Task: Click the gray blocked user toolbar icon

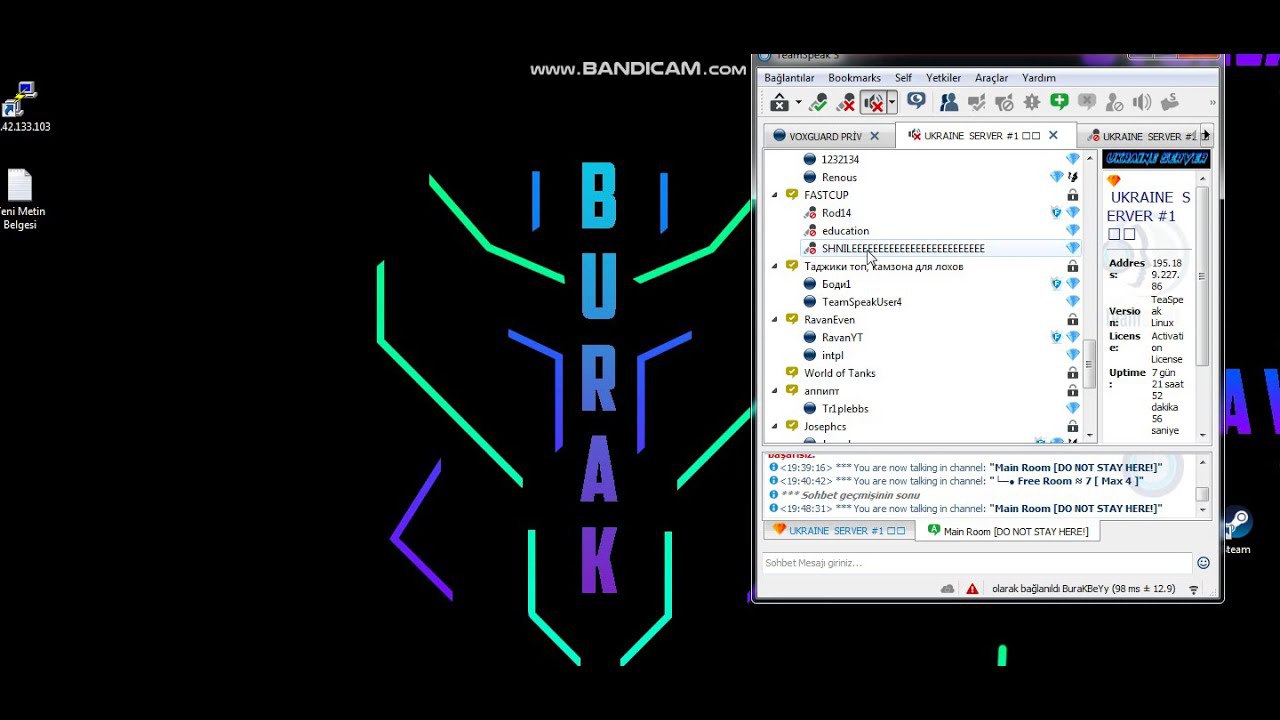Action: click(x=1114, y=103)
